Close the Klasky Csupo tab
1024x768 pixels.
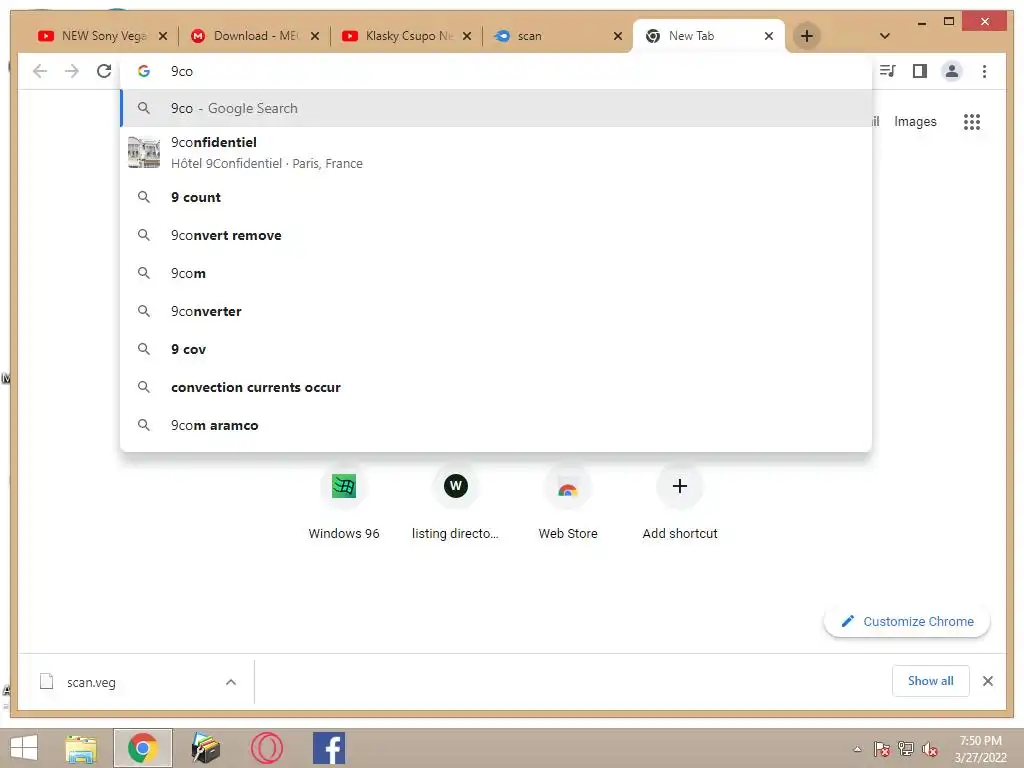pos(467,37)
